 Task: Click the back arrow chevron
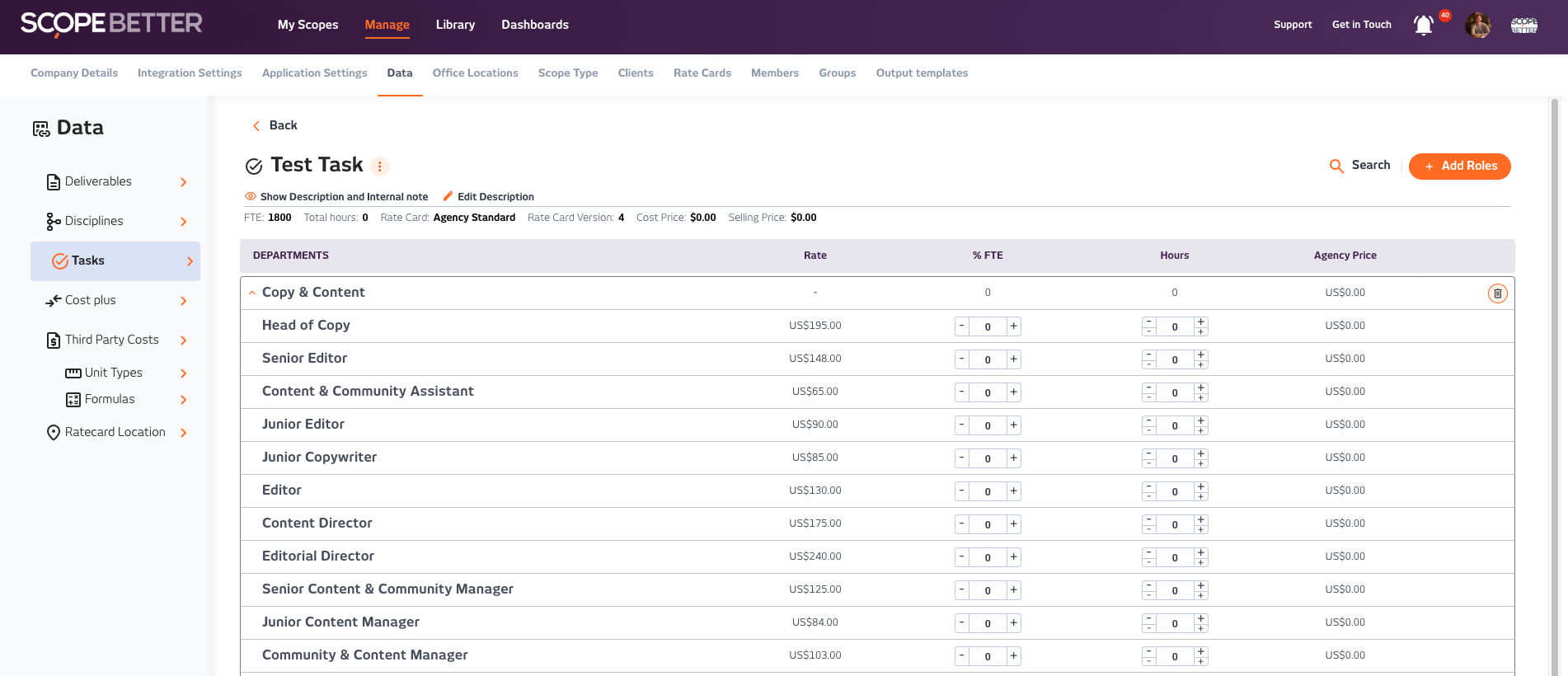256,126
